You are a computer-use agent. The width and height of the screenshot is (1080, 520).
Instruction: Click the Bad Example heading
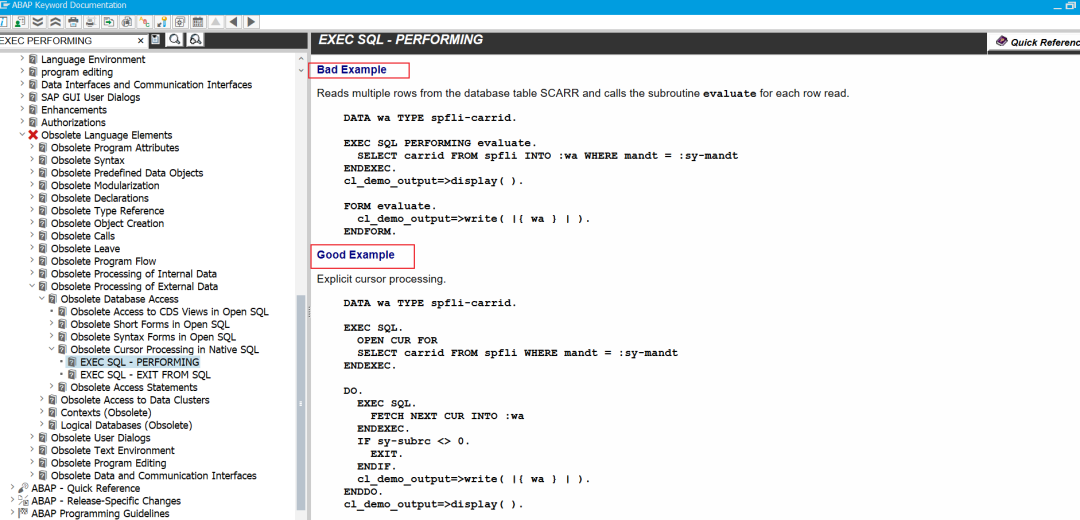point(351,70)
